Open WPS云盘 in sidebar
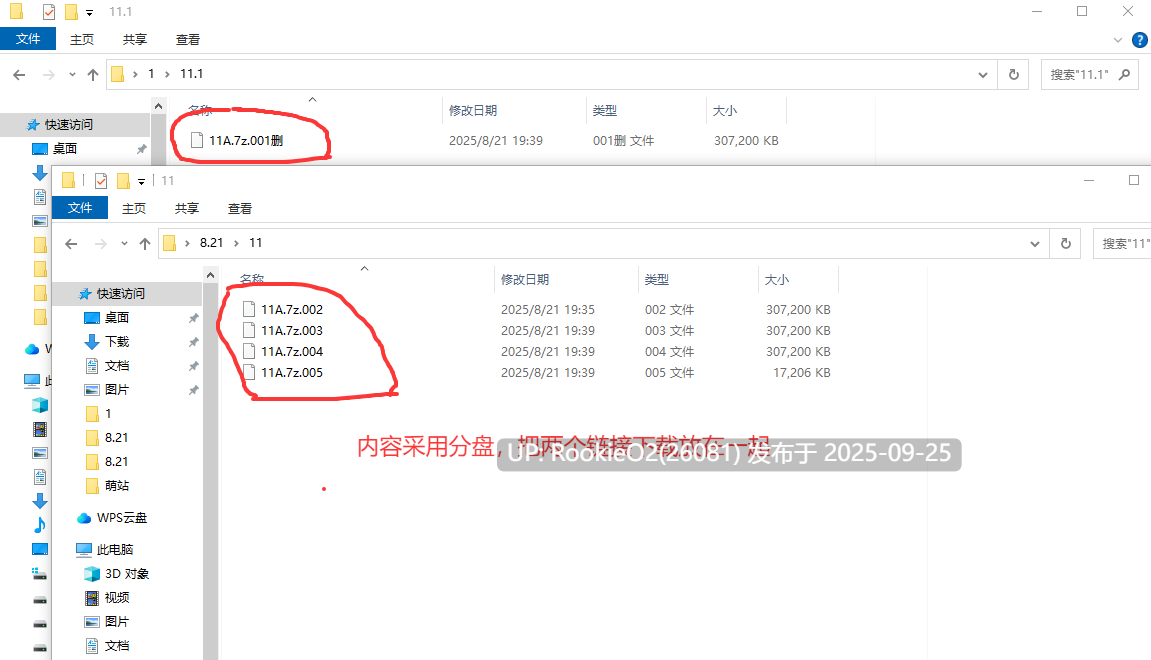This screenshot has height=660, width=1151. pos(122,518)
